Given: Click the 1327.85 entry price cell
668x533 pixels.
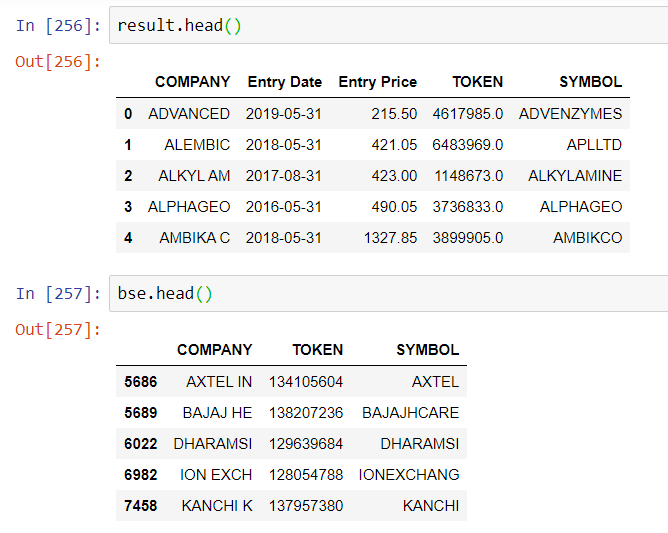Looking at the screenshot, I should click(x=390, y=238).
